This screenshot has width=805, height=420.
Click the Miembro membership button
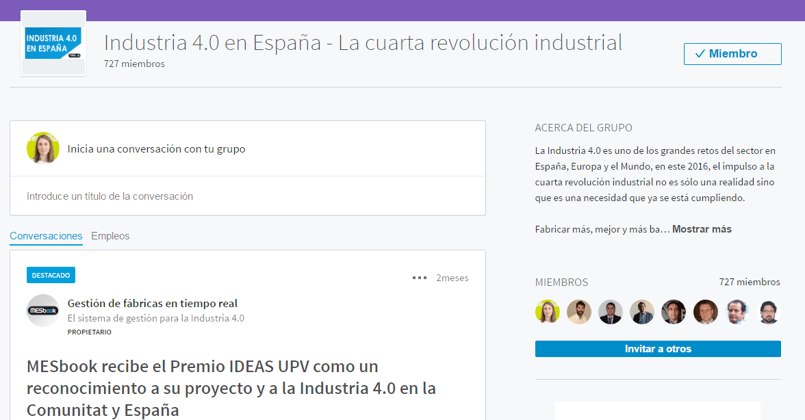[733, 54]
